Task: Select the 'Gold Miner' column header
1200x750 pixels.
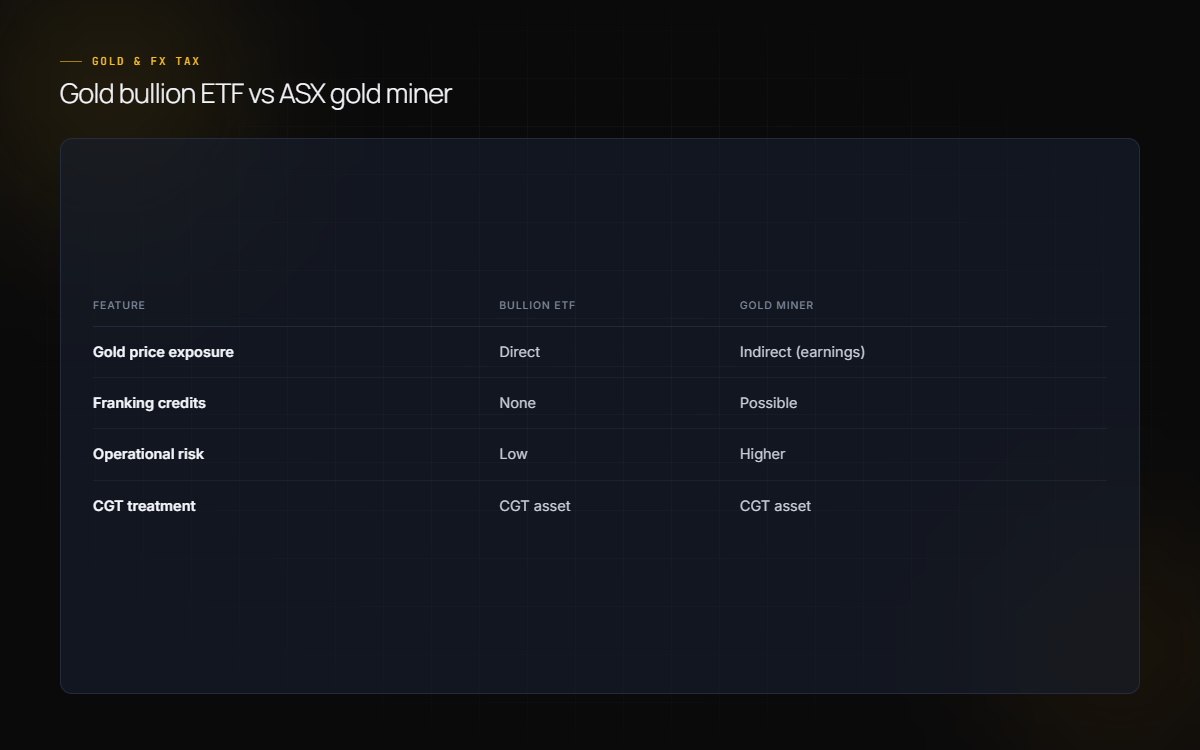Action: (x=777, y=305)
